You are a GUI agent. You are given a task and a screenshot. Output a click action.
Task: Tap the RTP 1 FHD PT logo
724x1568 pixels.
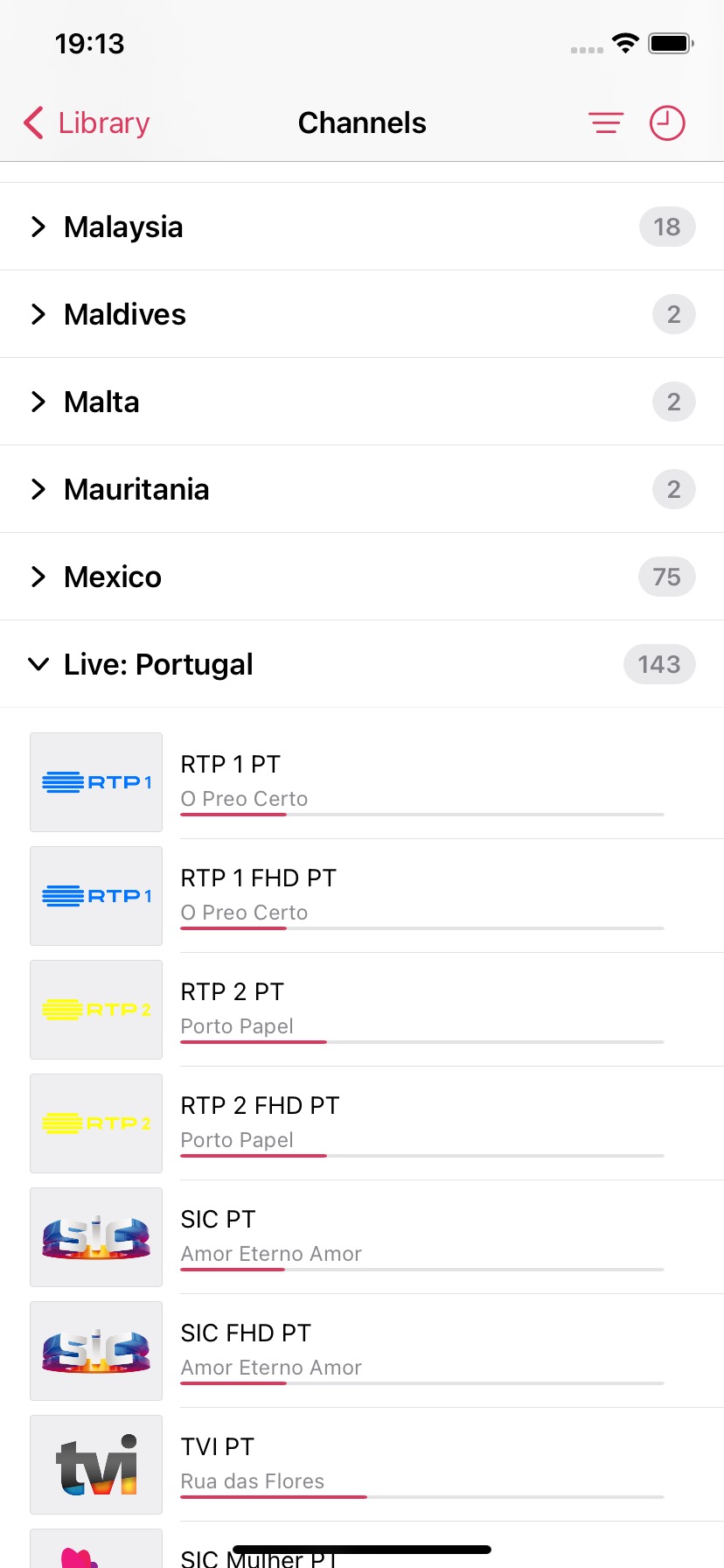(96, 896)
